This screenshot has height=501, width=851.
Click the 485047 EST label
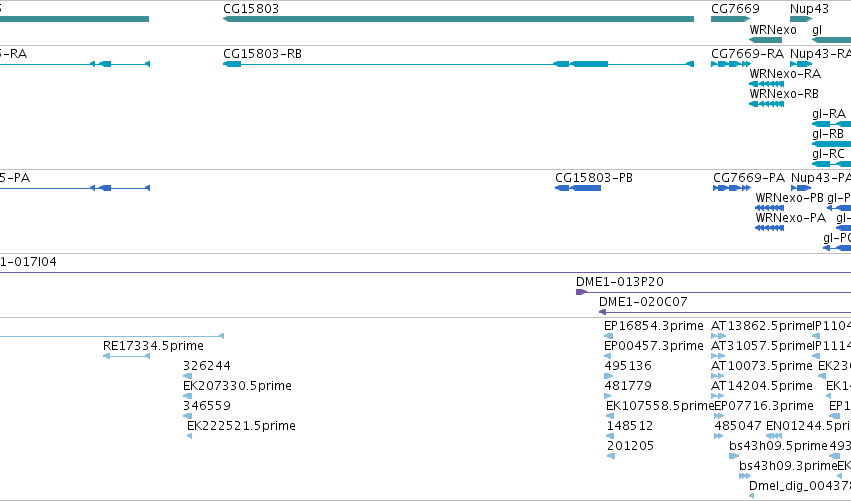(x=738, y=426)
